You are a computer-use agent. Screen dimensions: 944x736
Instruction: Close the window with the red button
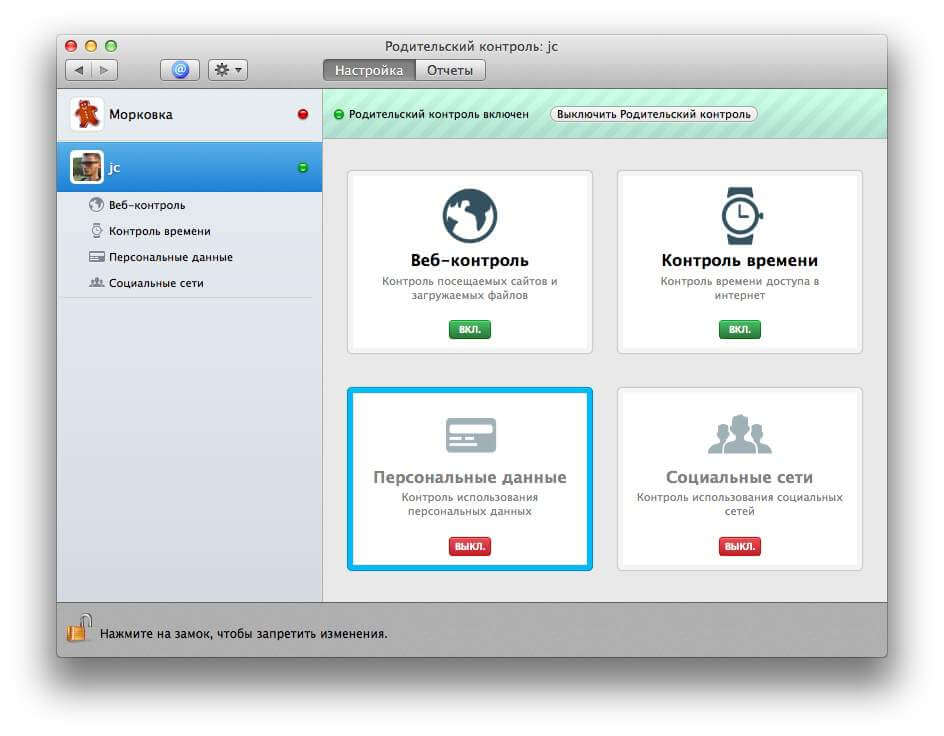coord(71,46)
